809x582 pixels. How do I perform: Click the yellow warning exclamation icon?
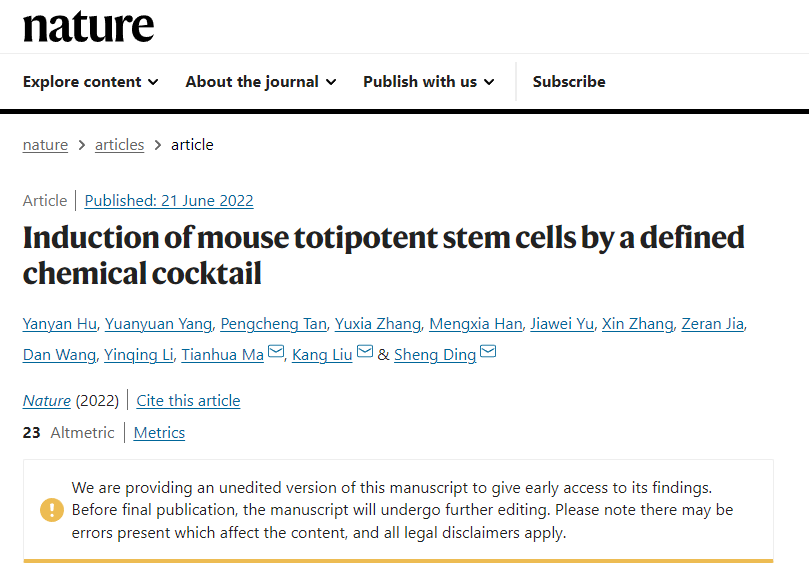[52, 510]
